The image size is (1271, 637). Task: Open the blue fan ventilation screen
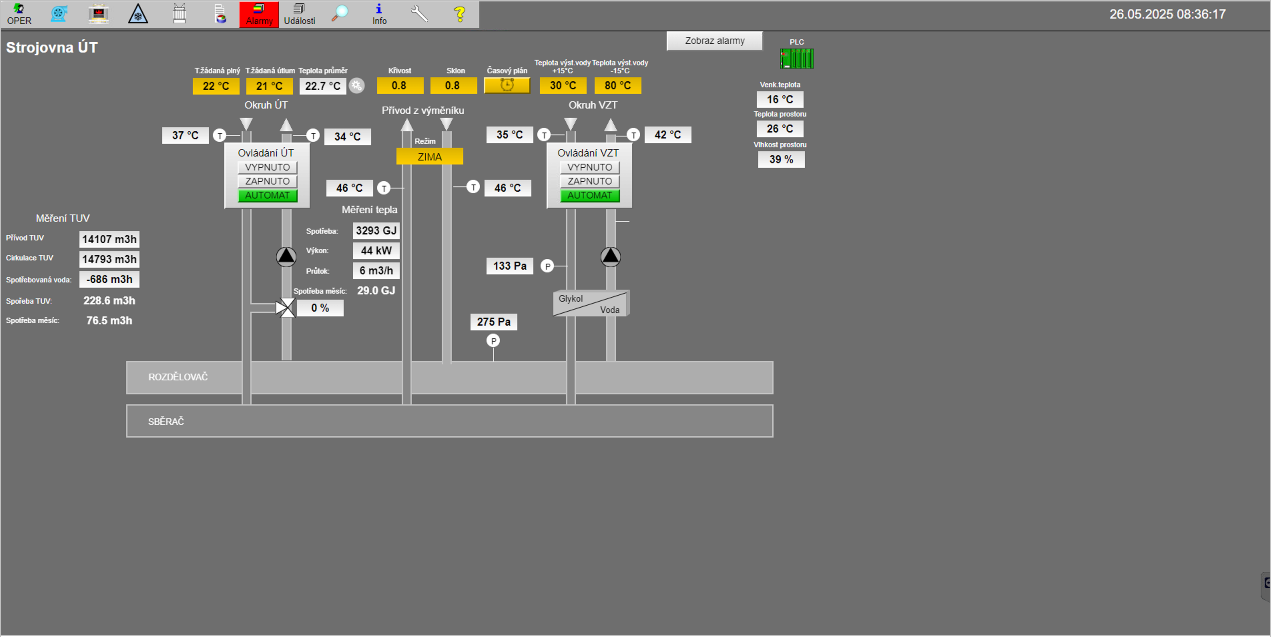tap(59, 13)
